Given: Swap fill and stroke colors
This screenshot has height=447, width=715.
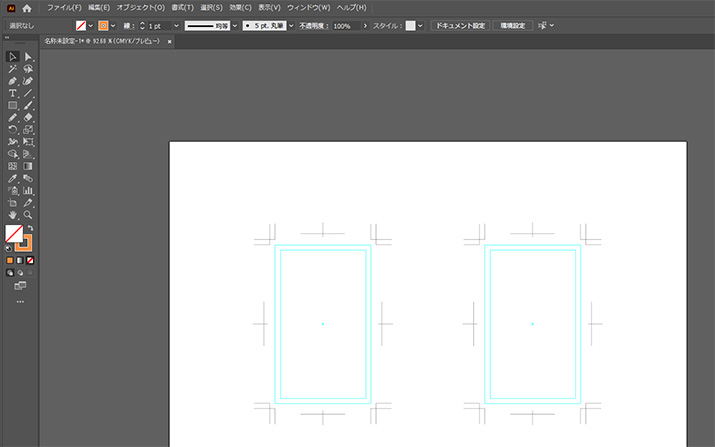Looking at the screenshot, I should tap(30, 229).
